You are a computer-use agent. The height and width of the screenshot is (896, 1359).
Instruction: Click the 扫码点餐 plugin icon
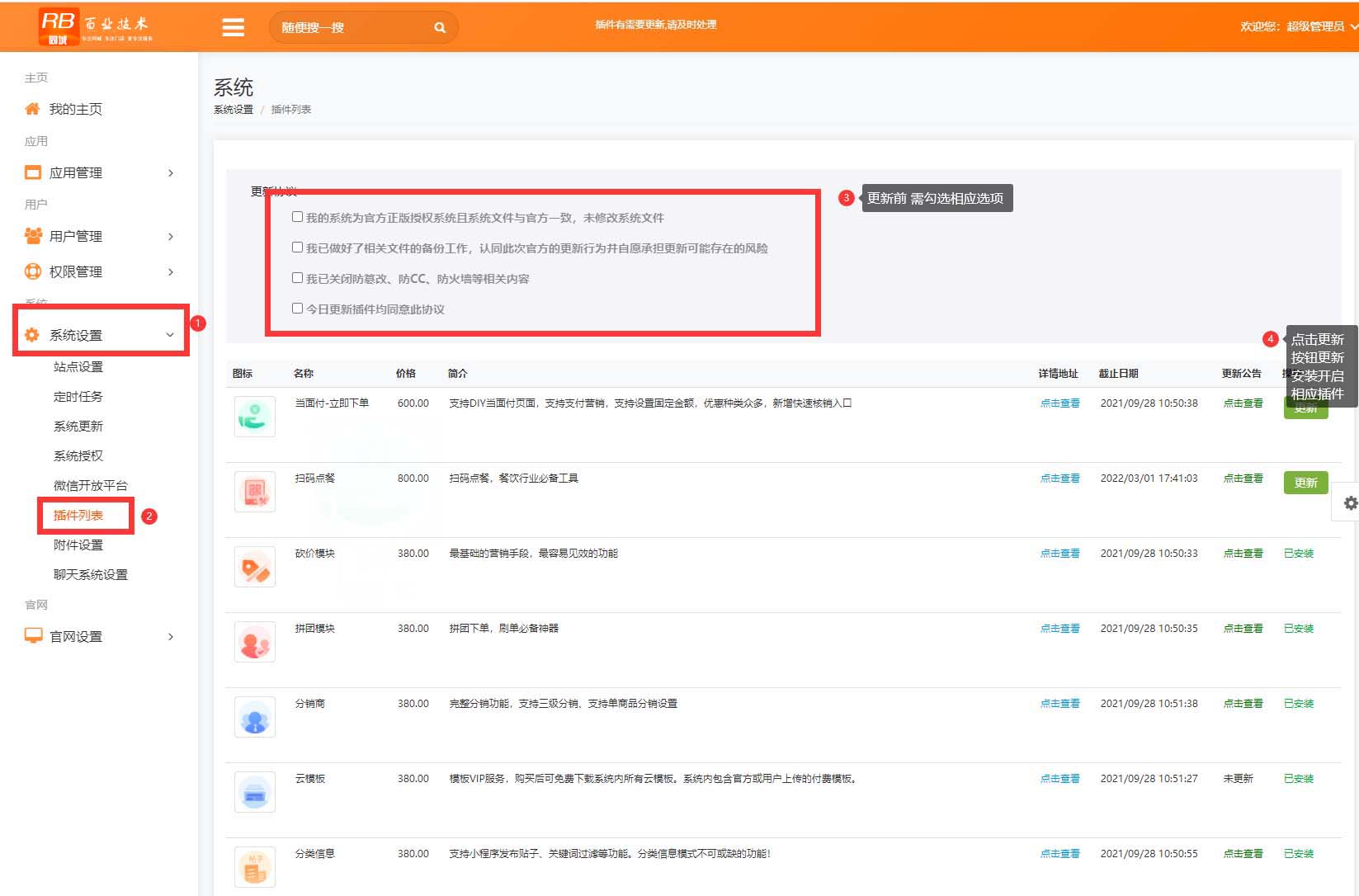pos(255,492)
